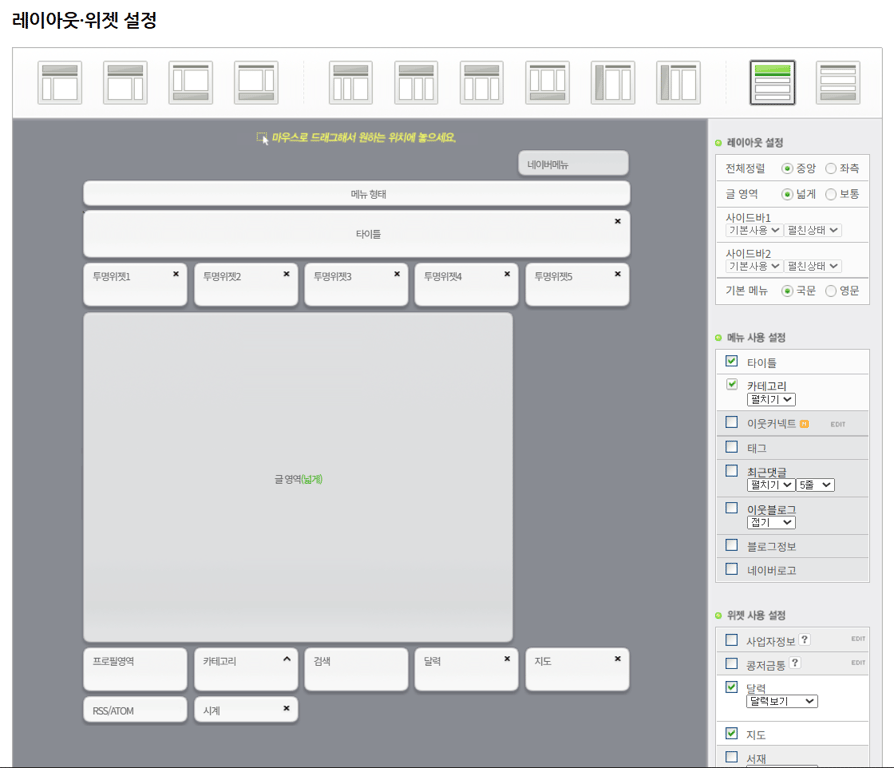Open the 달력보기 dropdown
894x768 pixels.
click(779, 700)
